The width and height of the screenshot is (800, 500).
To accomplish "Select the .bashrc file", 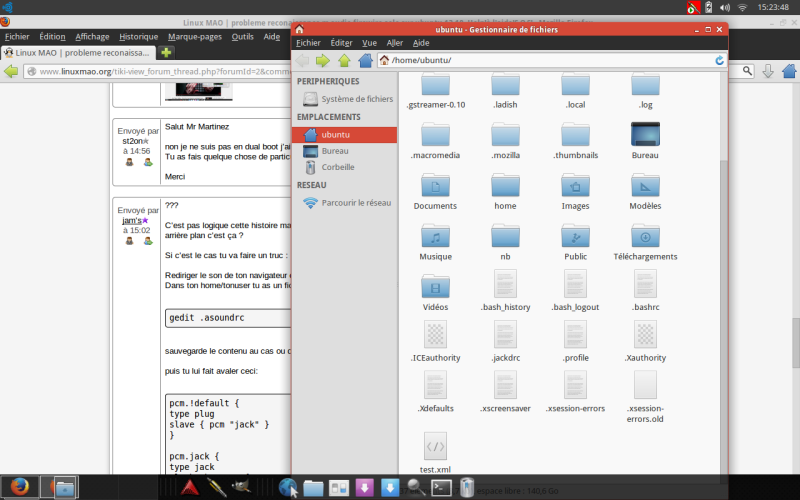I will (x=645, y=291).
